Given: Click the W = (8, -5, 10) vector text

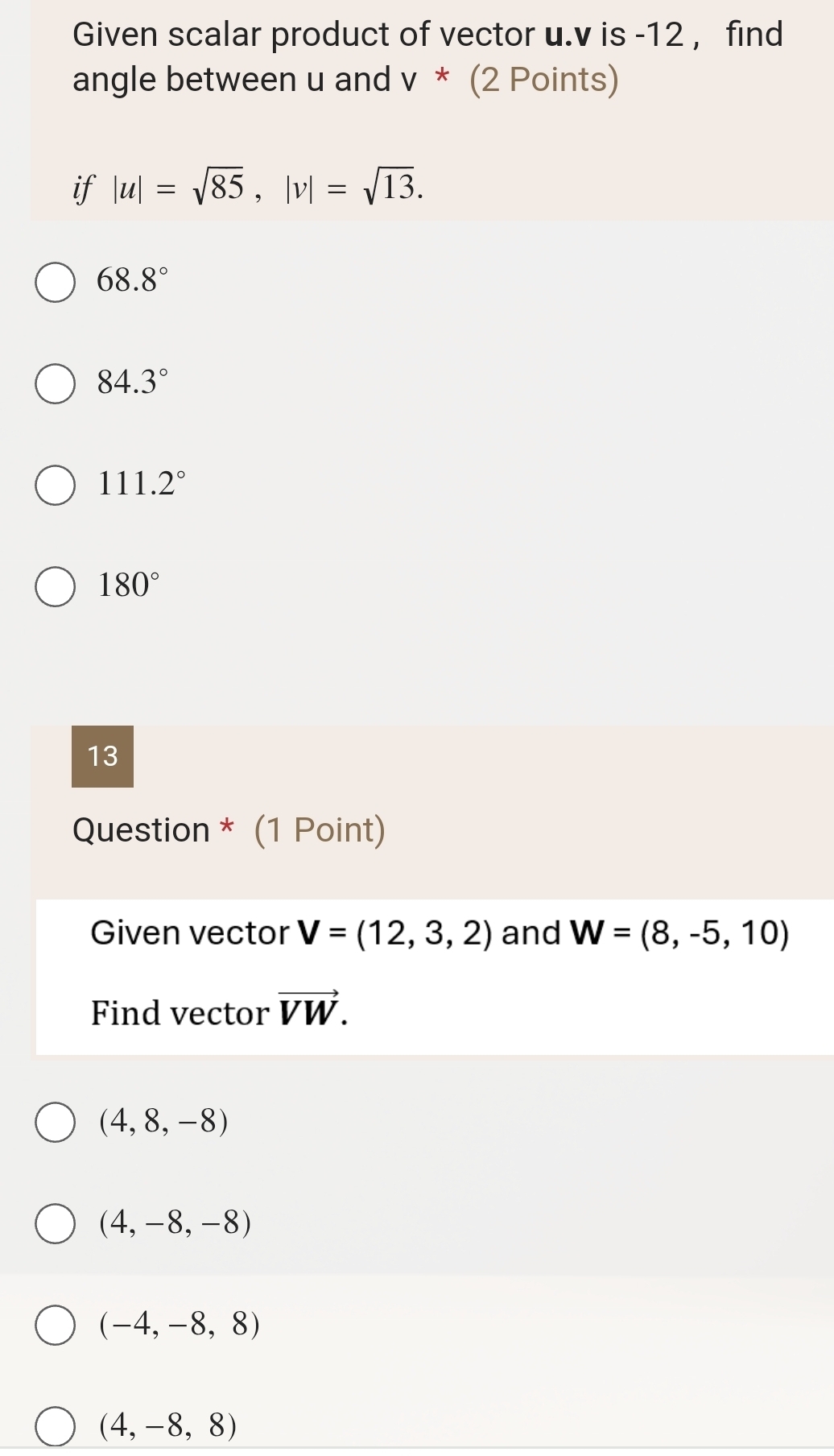Looking at the screenshot, I should coord(679,933).
